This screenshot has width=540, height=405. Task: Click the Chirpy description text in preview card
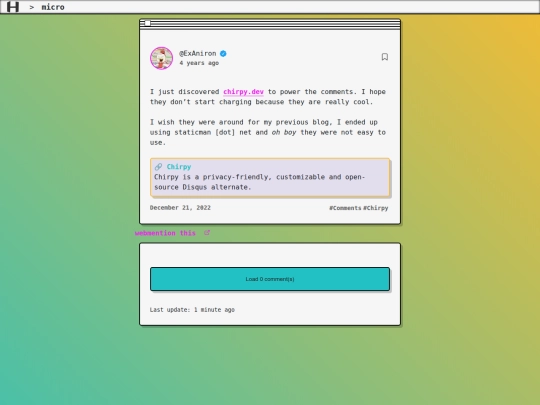click(x=259, y=182)
